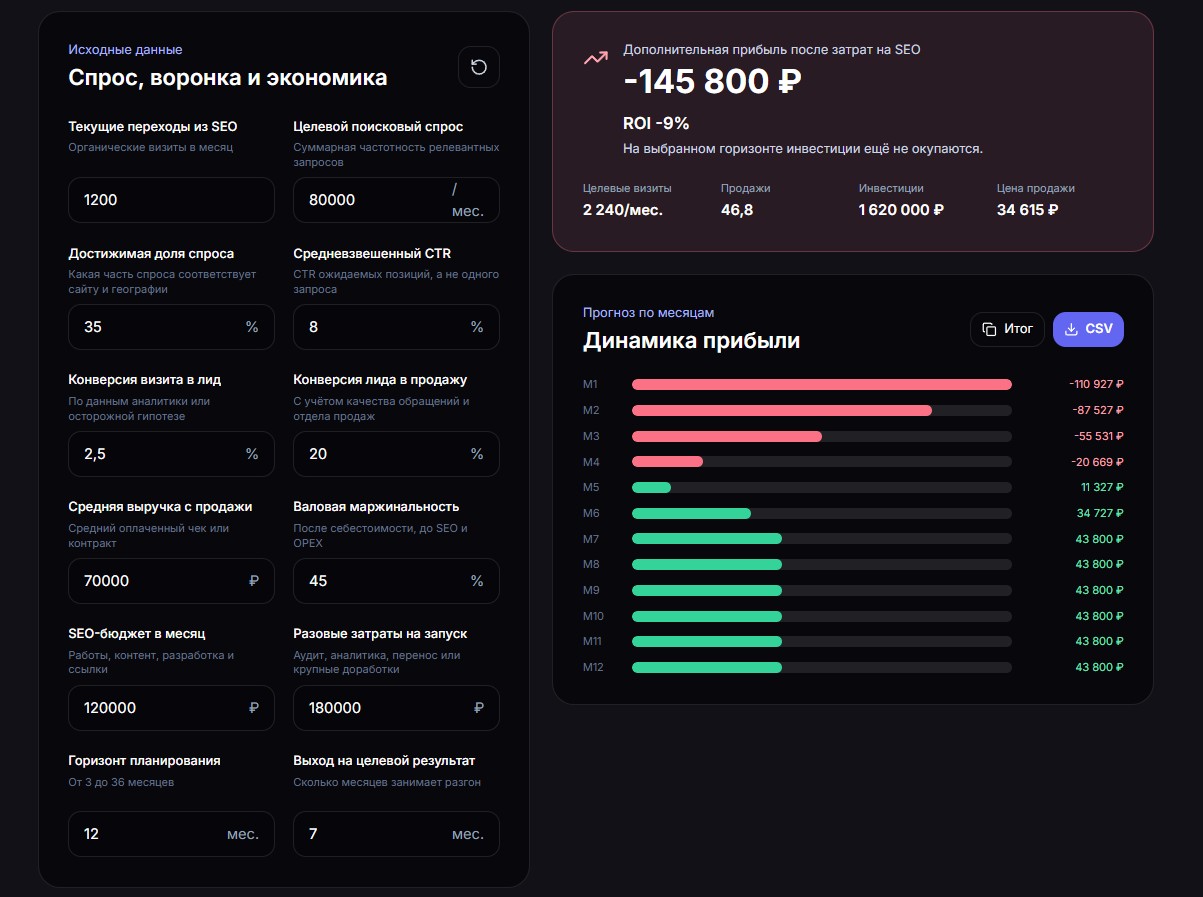Click the M6 value 34 727 ₽

[x=1100, y=513]
